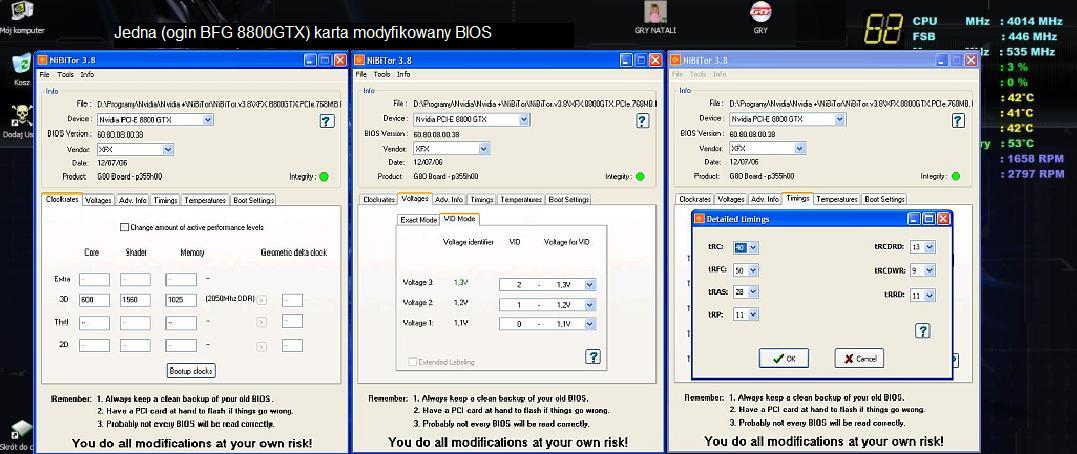Switch to Adv. Info tab in the Clockrates window
1077x454 pixels.
click(x=133, y=200)
